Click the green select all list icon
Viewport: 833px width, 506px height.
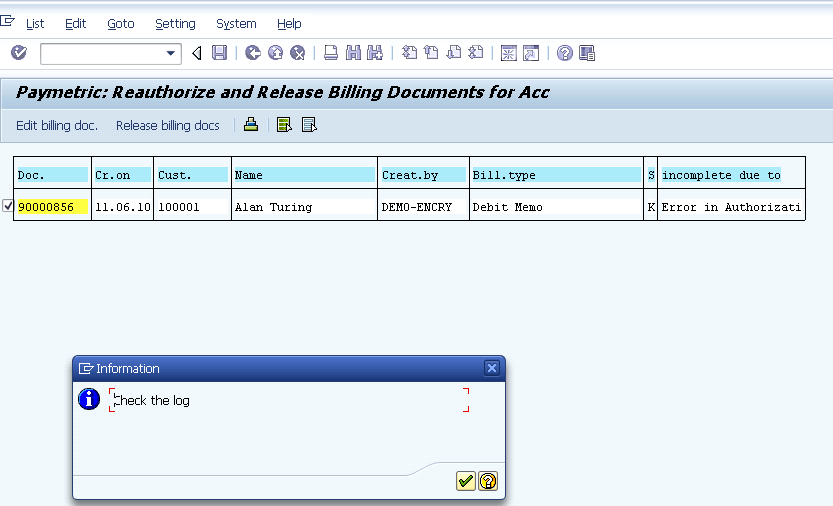[284, 125]
